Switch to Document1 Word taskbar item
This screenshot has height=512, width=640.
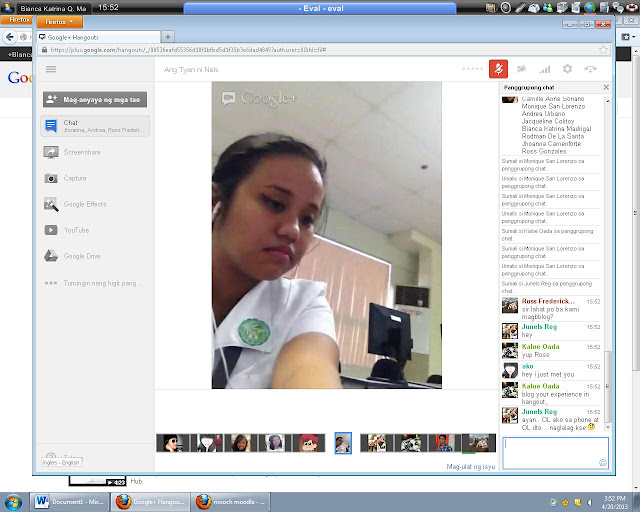coord(69,502)
